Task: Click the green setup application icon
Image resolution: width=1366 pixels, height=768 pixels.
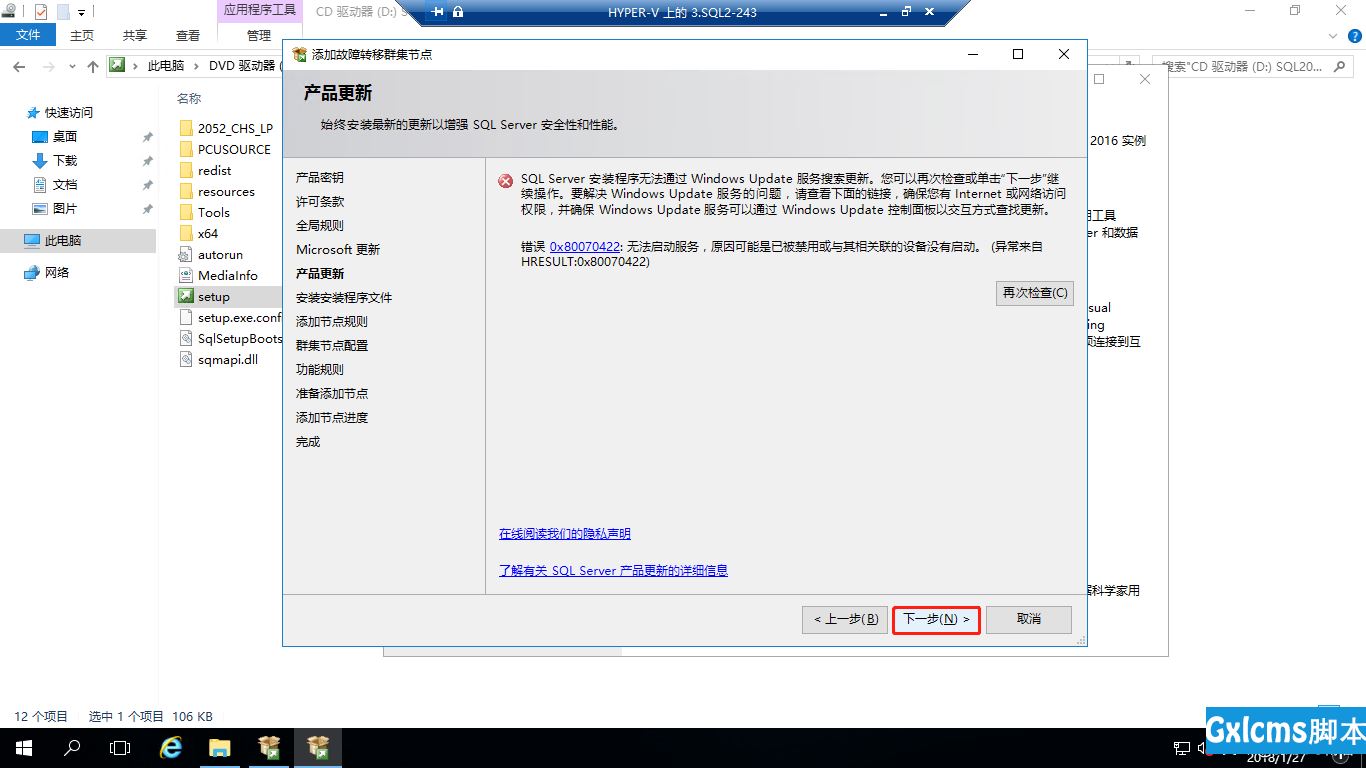Action: click(185, 296)
